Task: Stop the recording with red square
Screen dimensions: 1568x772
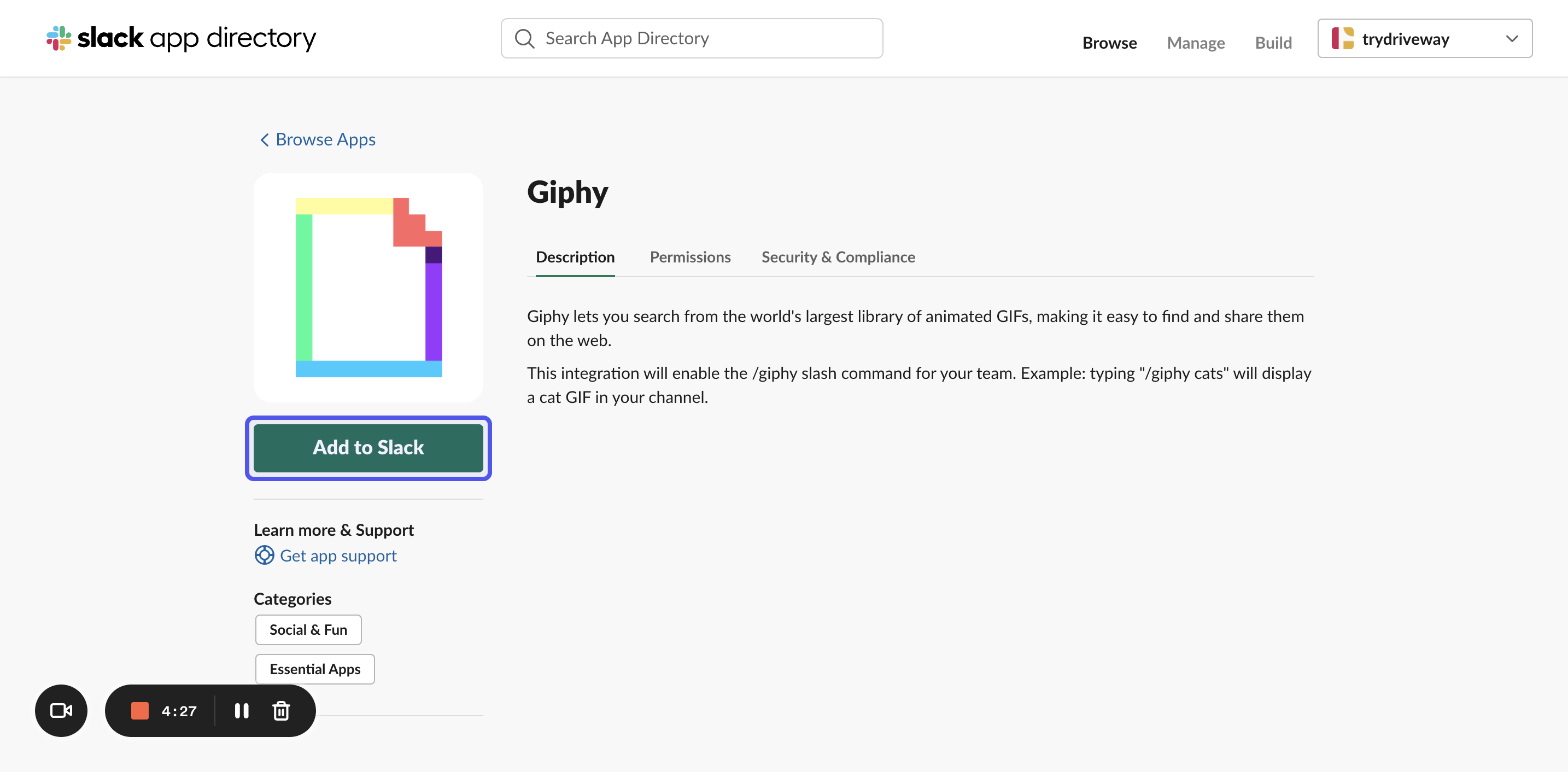Action: (140, 711)
